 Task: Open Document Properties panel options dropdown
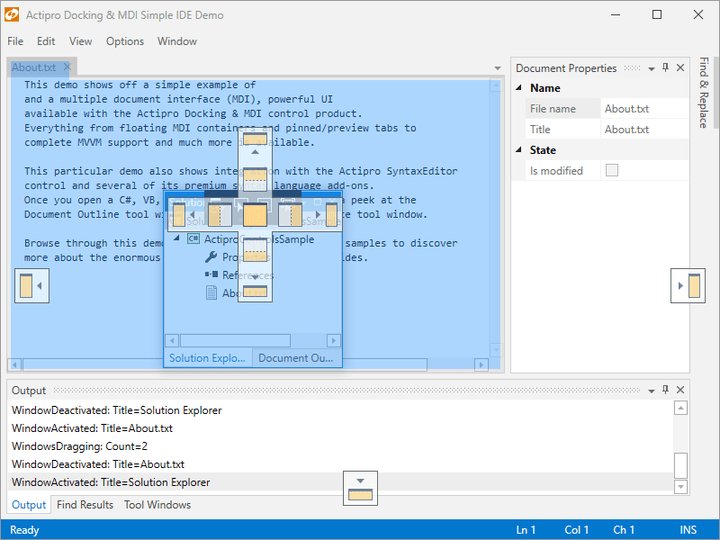coord(651,68)
